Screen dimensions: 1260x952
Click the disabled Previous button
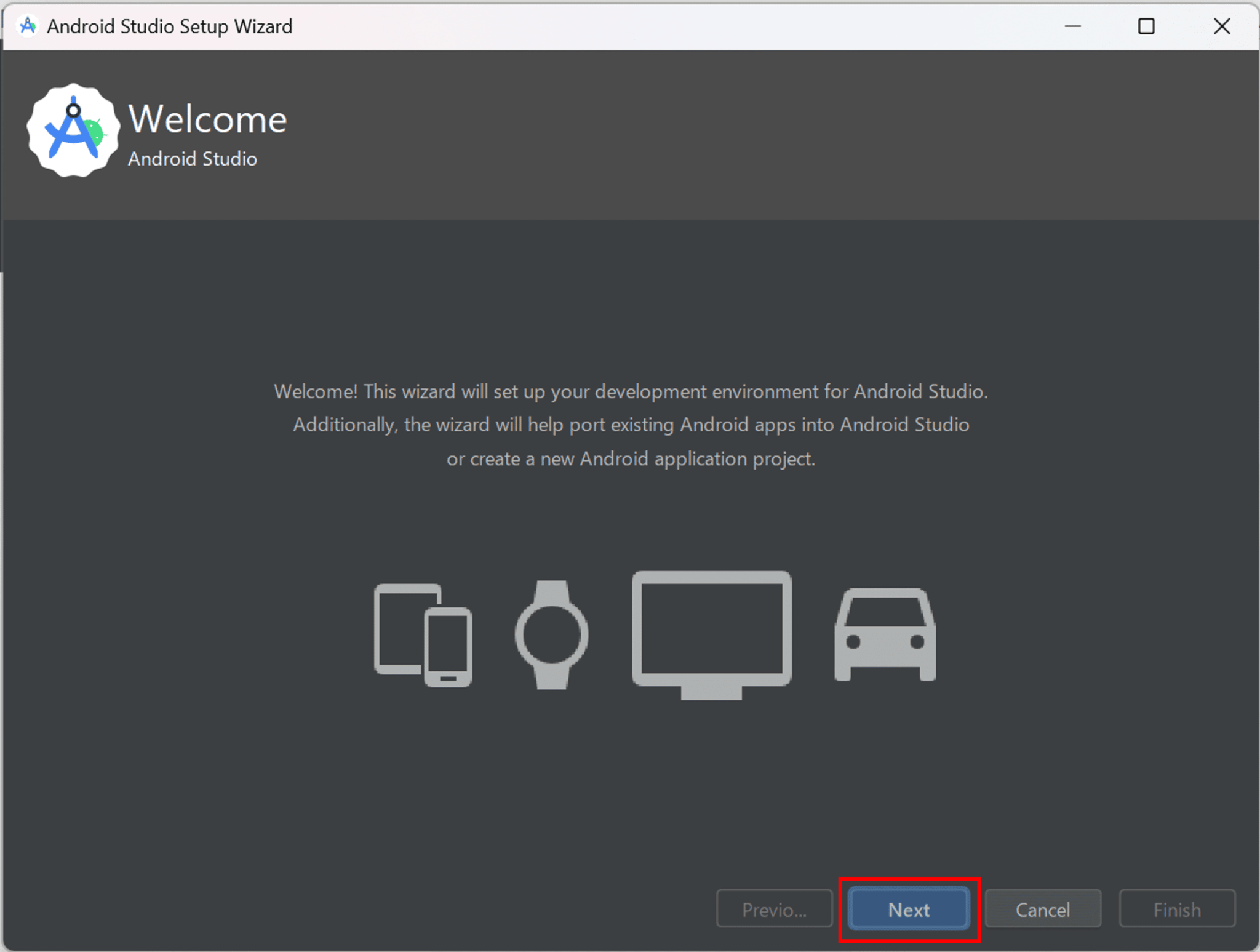click(774, 910)
